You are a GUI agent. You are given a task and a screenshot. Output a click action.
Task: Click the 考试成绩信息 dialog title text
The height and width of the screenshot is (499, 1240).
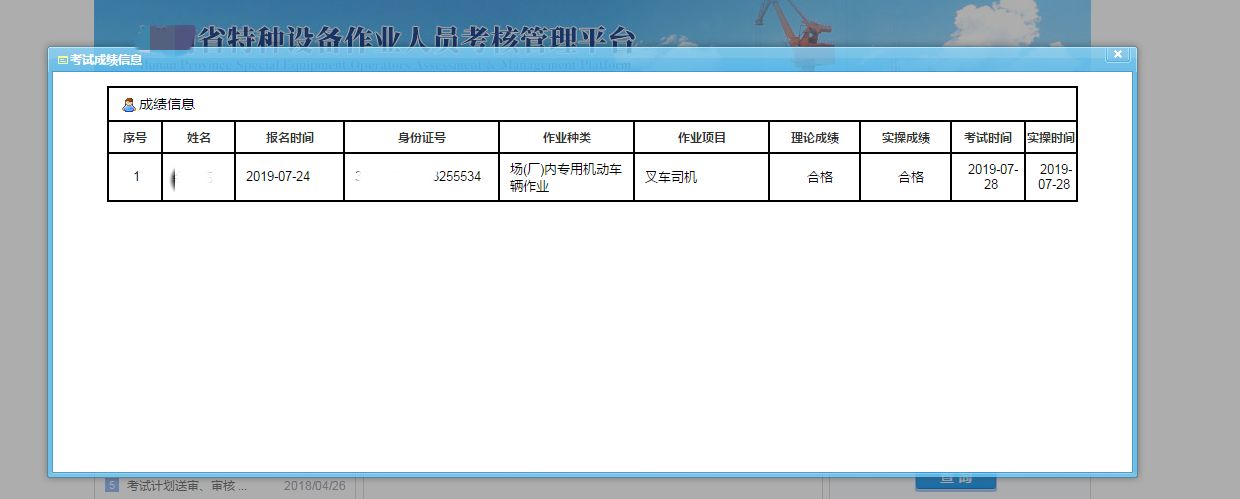click(x=106, y=60)
